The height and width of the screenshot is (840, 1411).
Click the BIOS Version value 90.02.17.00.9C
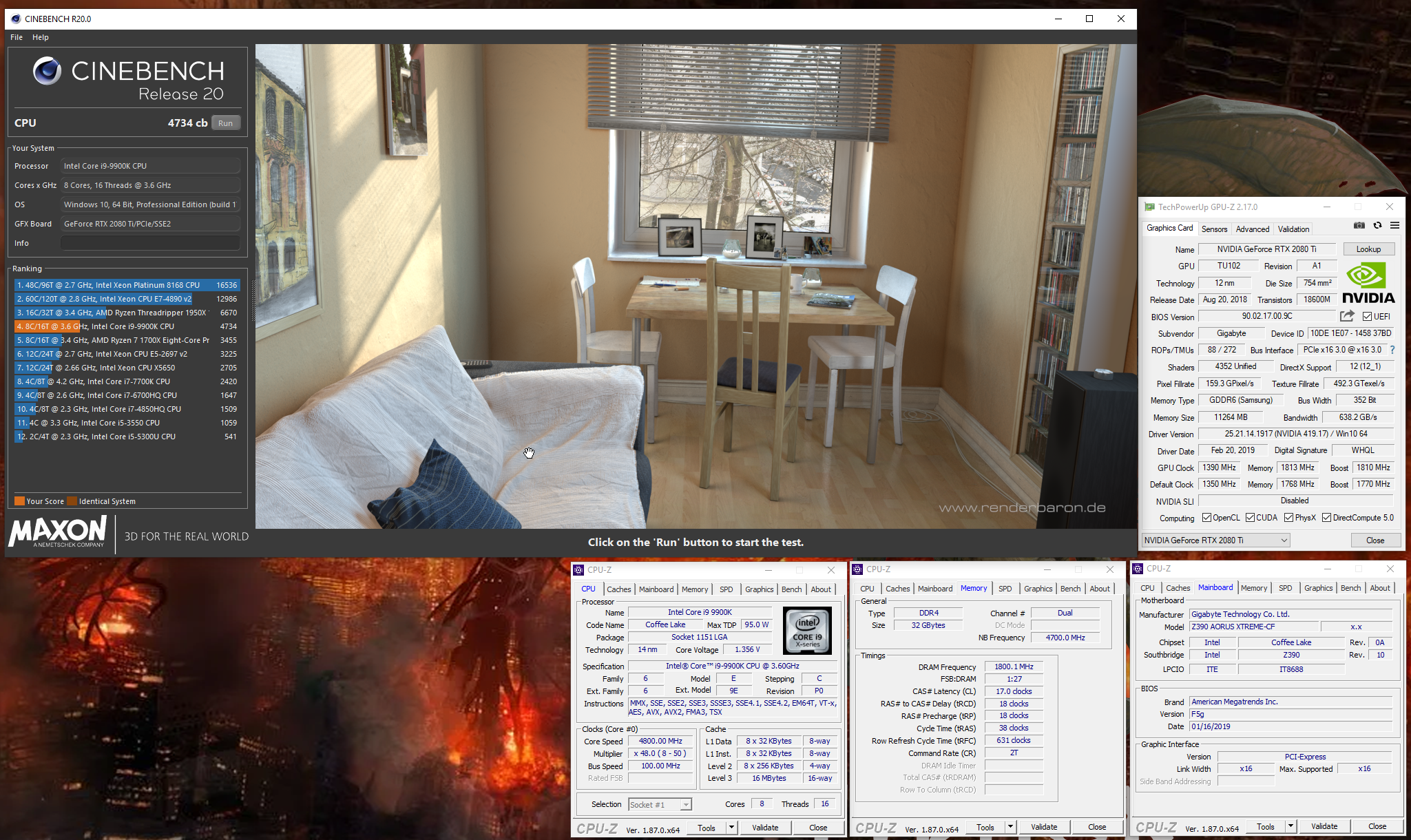[x=1267, y=316]
